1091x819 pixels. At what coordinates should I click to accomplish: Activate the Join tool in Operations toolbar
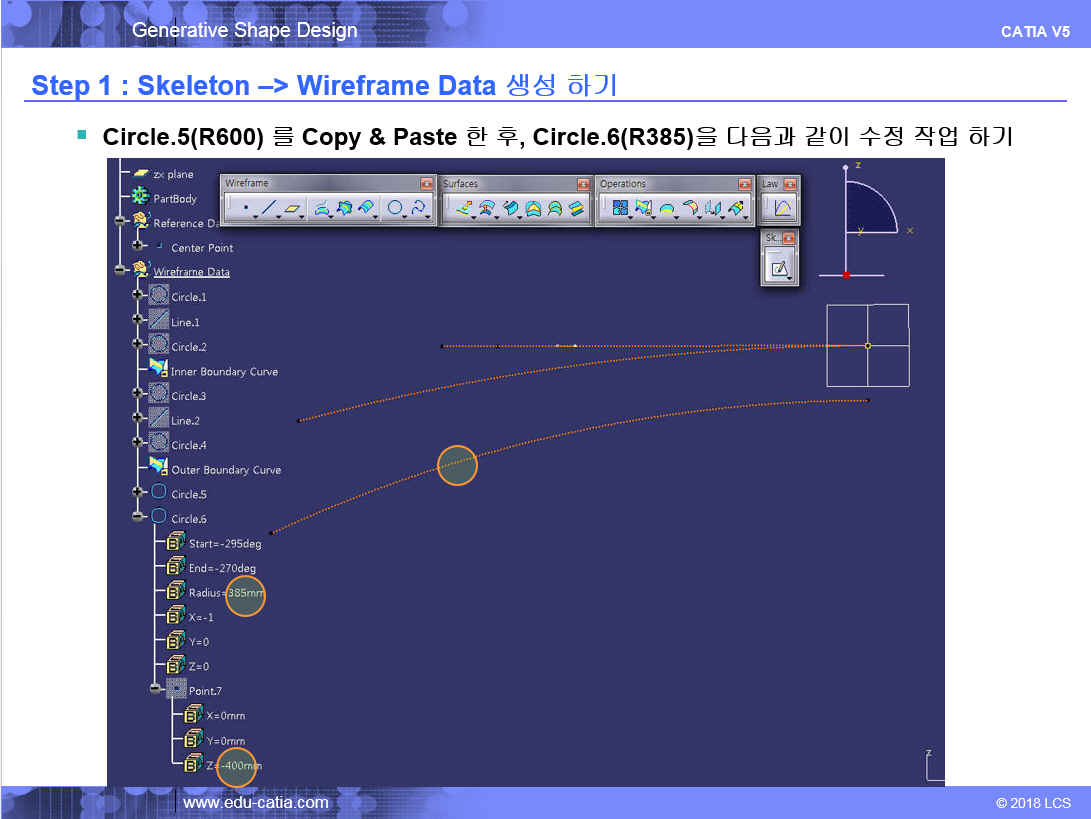(620, 209)
